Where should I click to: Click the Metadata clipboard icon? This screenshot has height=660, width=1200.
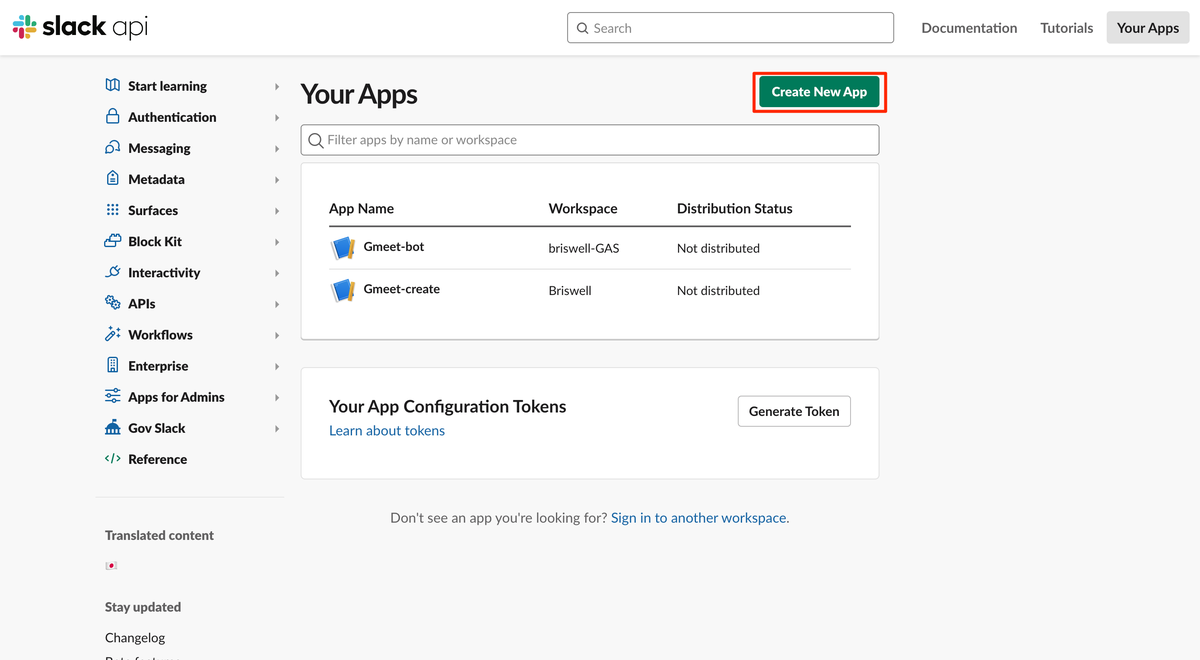pyautogui.click(x=112, y=179)
